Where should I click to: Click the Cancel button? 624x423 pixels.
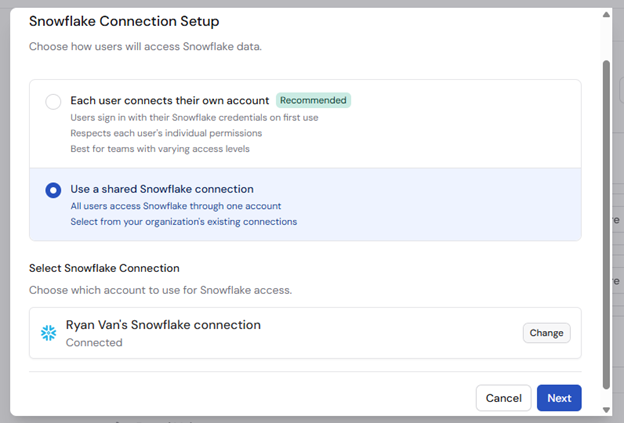[x=503, y=398]
